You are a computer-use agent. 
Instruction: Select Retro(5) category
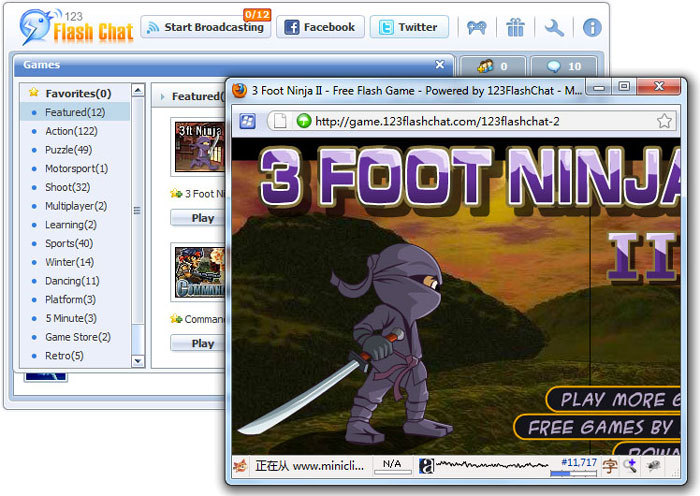coord(75,356)
